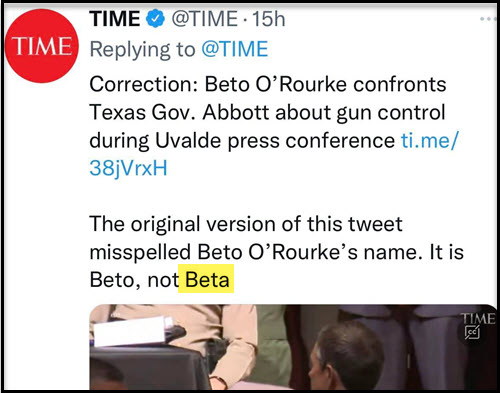Click the white paper stack in the video
Image resolution: width=500 pixels, height=393 pixels.
(133, 331)
